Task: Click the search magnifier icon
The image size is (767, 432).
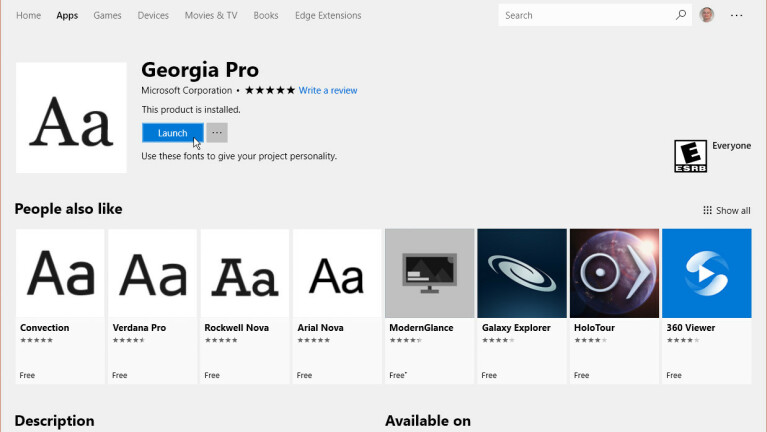Action: click(681, 15)
